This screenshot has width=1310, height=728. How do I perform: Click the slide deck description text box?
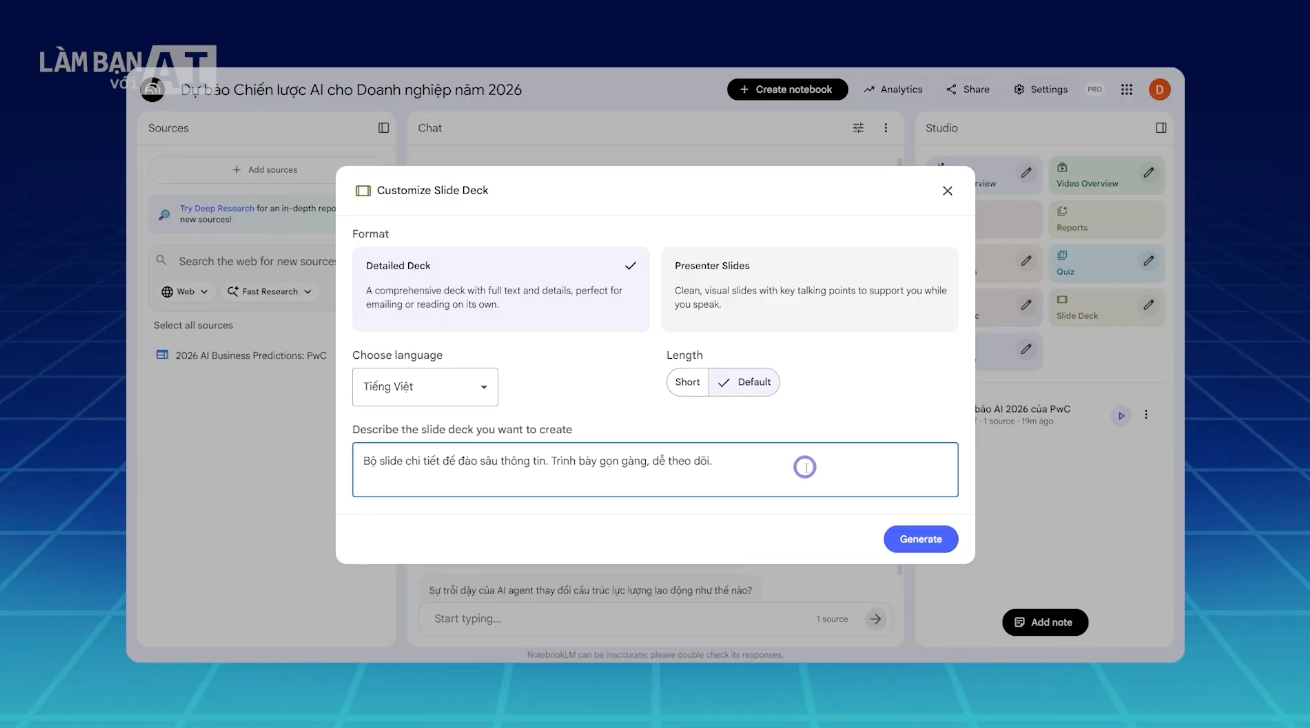655,470
